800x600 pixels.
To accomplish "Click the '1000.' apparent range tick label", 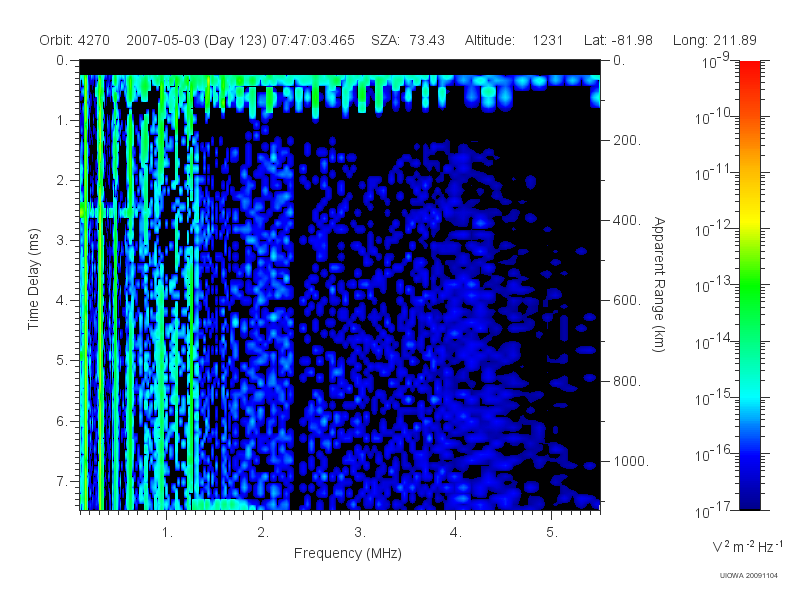I will (631, 461).
